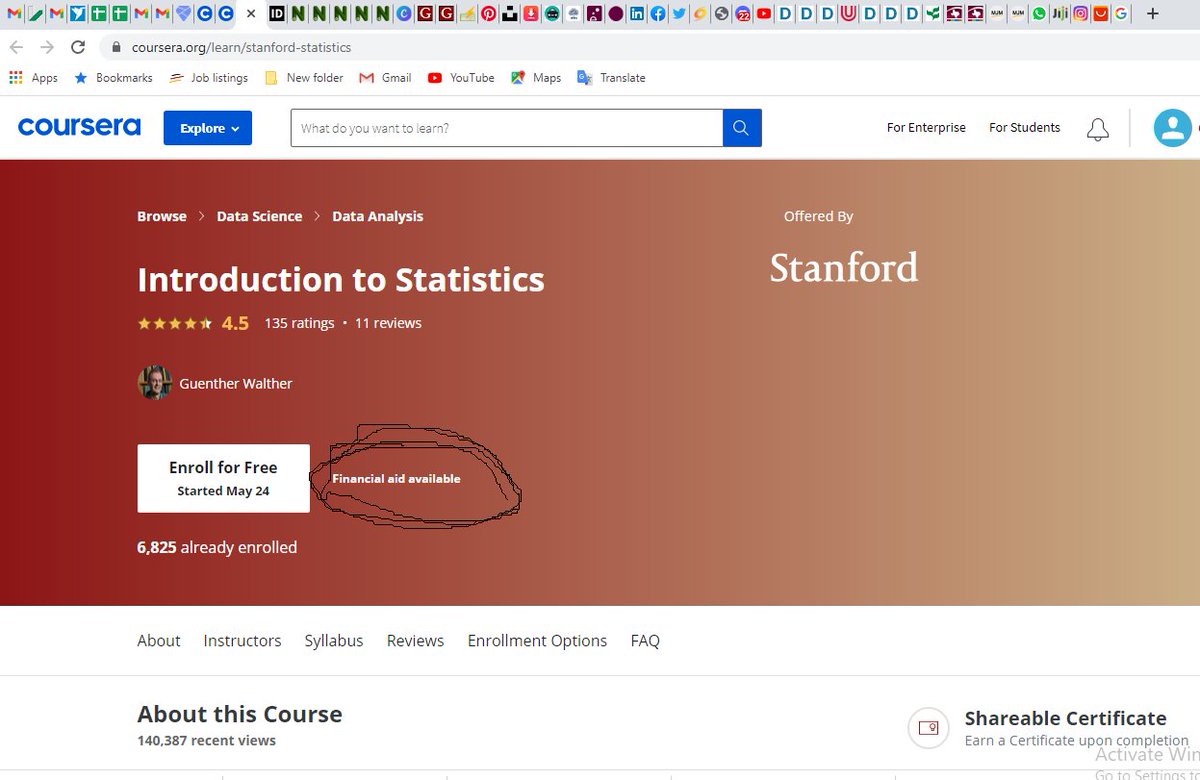Expand the Explore dropdown

tap(208, 128)
